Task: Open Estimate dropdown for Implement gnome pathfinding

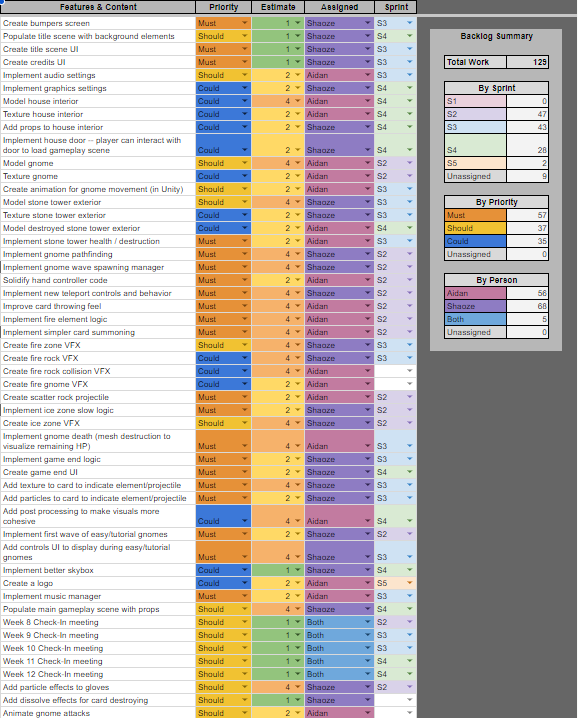Action: pos(298,254)
